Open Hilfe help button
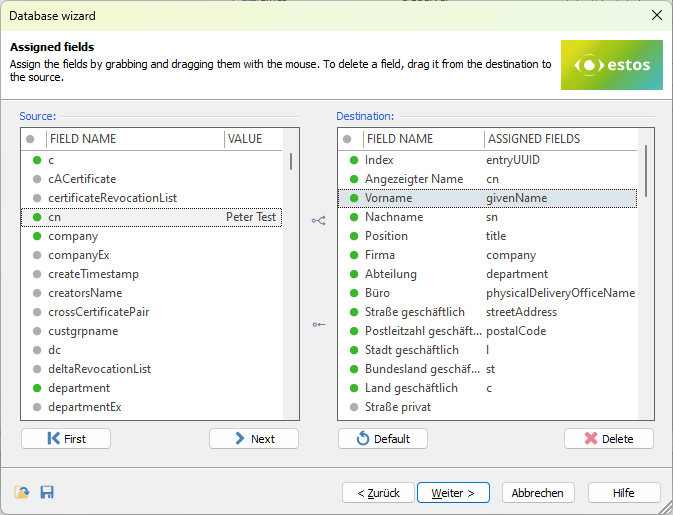This screenshot has height=515, width=673. tap(623, 493)
